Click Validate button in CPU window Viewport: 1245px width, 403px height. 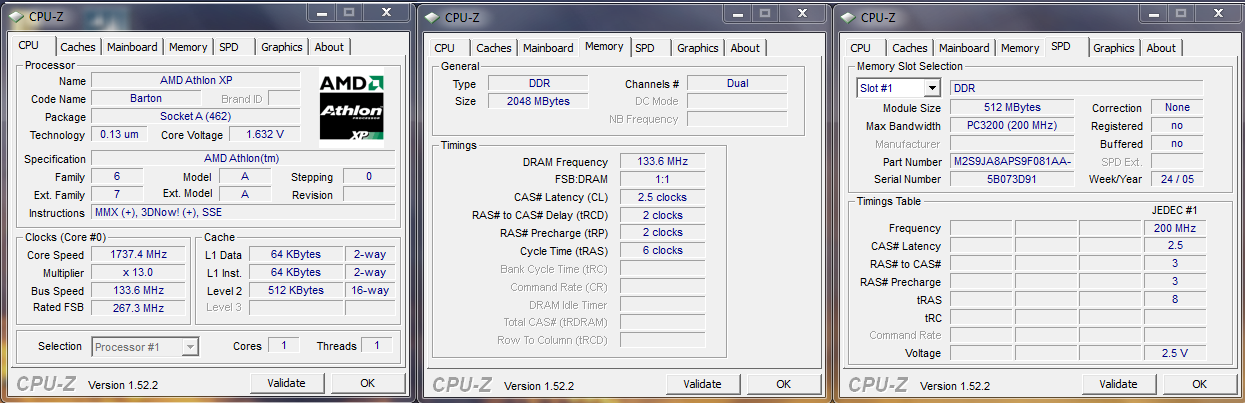[x=286, y=383]
